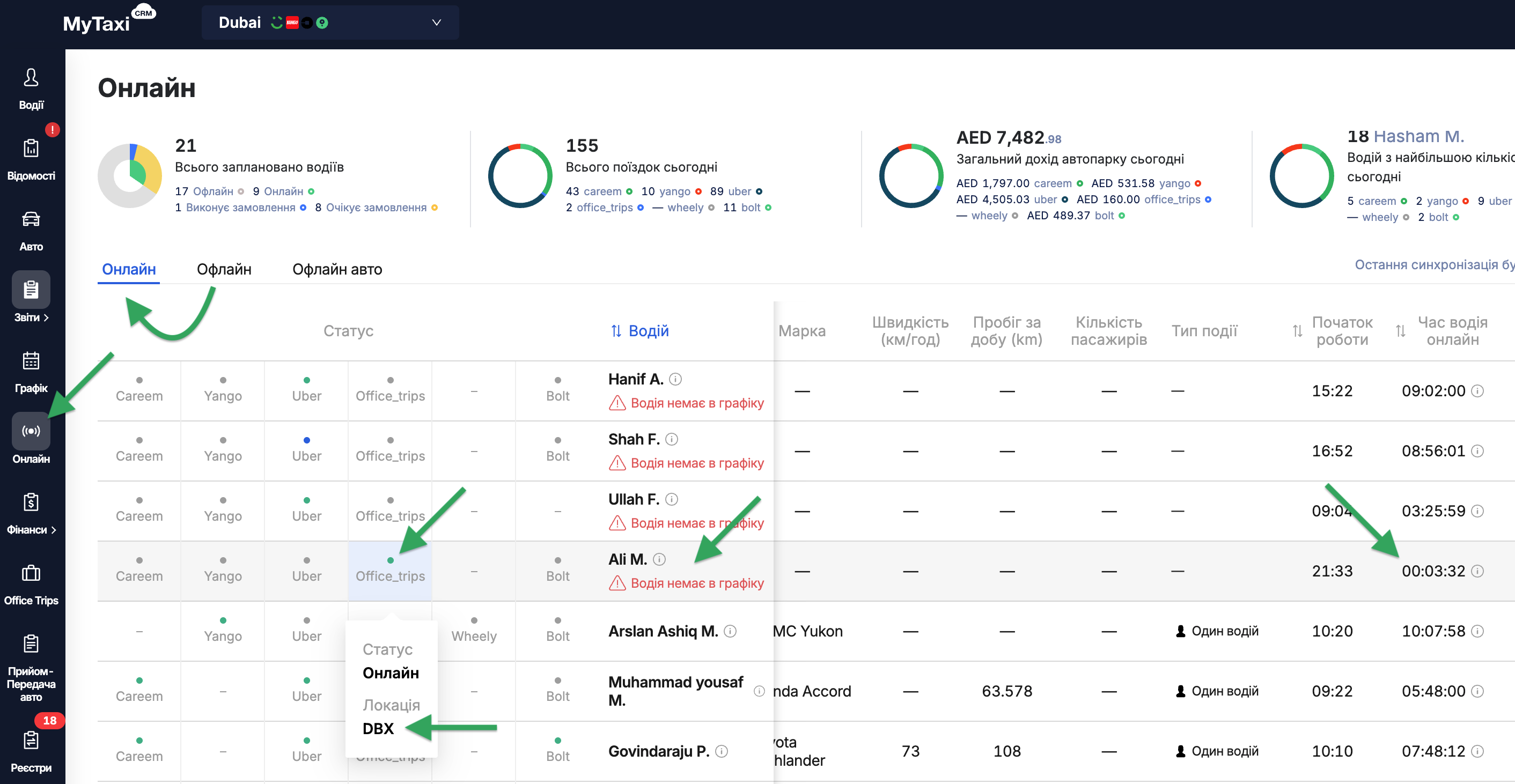Click Careem status cell in Muhammad yousaf M. row
Viewport: 1515px width, 784px height.
[139, 690]
